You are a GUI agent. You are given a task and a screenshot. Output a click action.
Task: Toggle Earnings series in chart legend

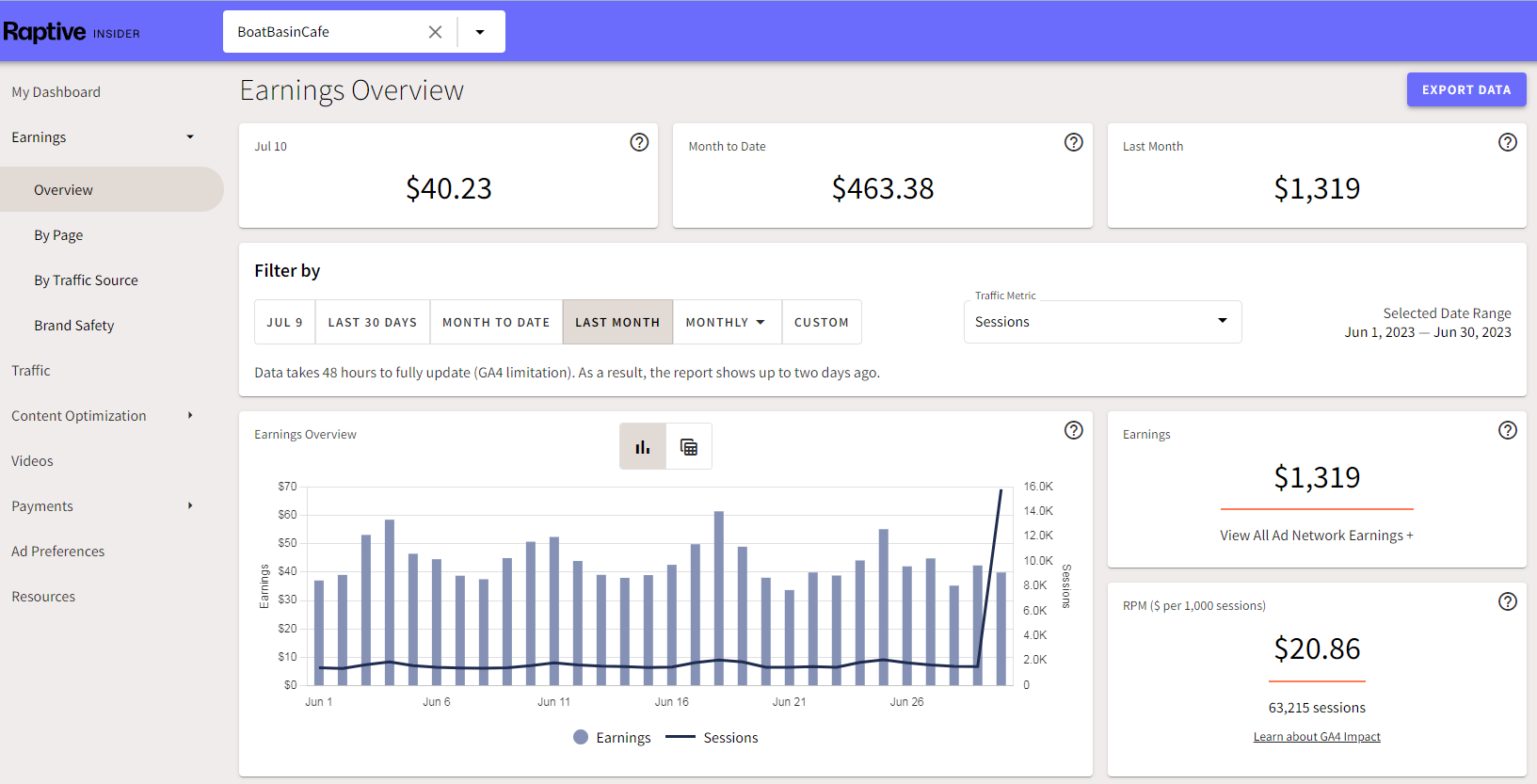[x=612, y=738]
